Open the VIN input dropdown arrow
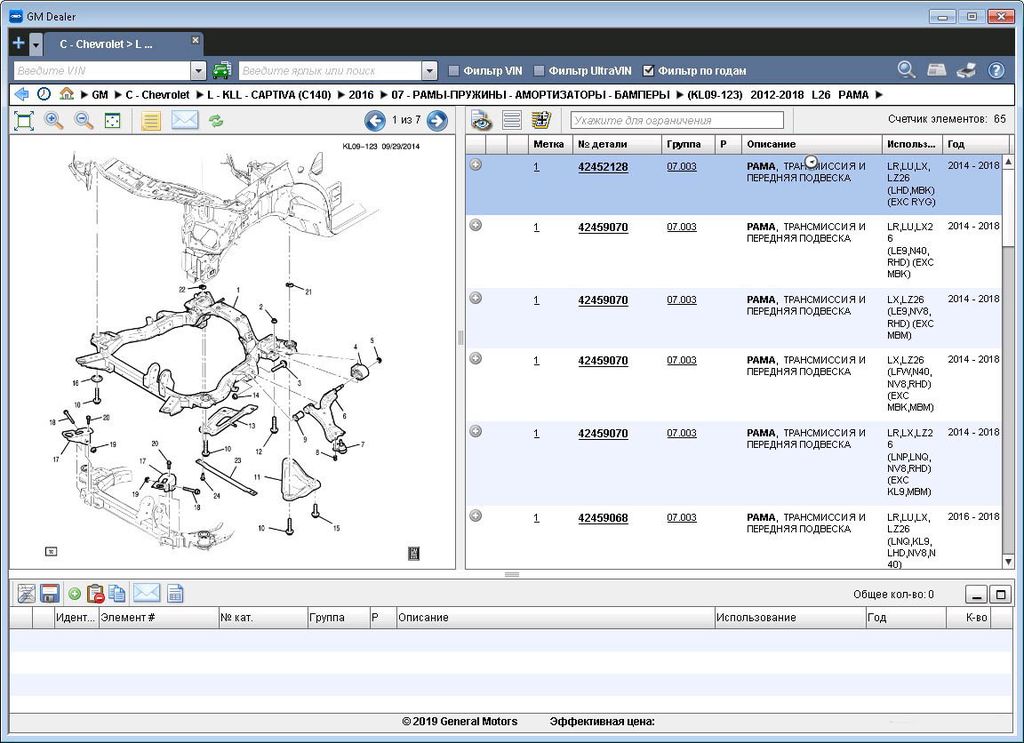1024x743 pixels. (x=198, y=71)
